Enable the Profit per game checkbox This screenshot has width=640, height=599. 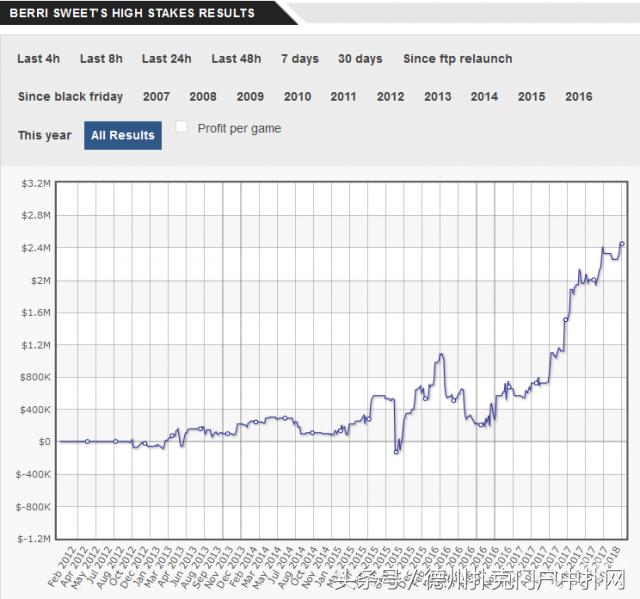(181, 127)
